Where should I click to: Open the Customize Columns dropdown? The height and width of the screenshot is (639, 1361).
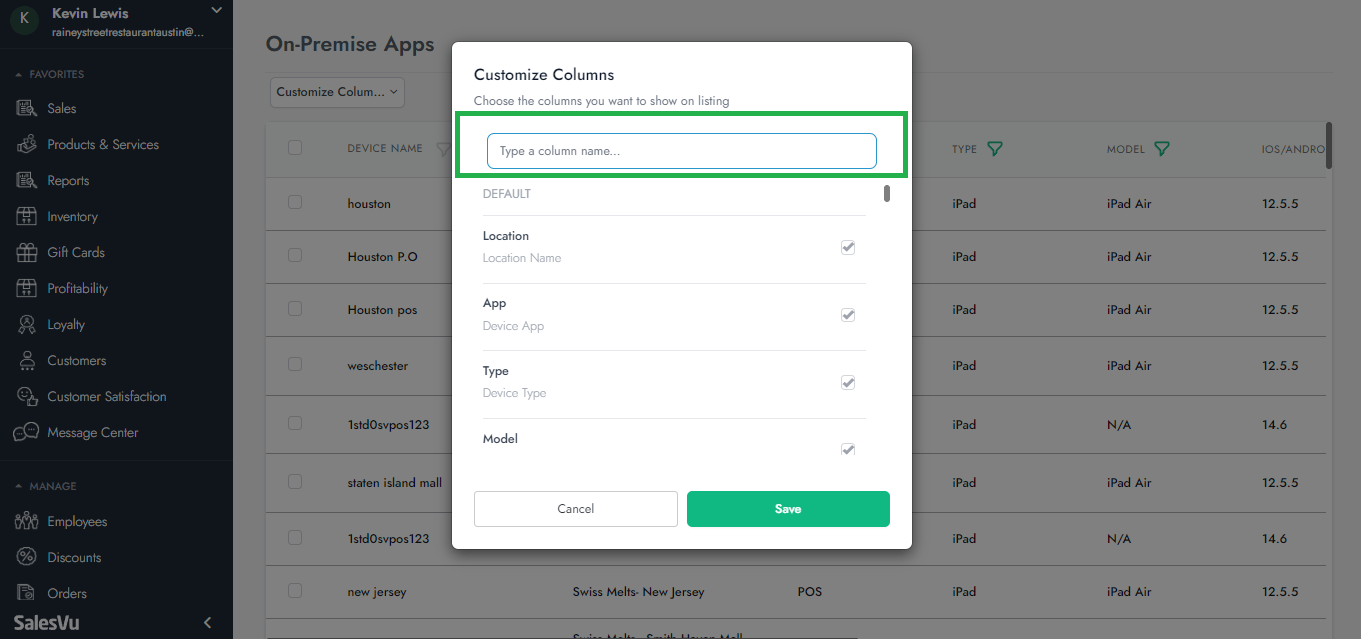click(337, 92)
